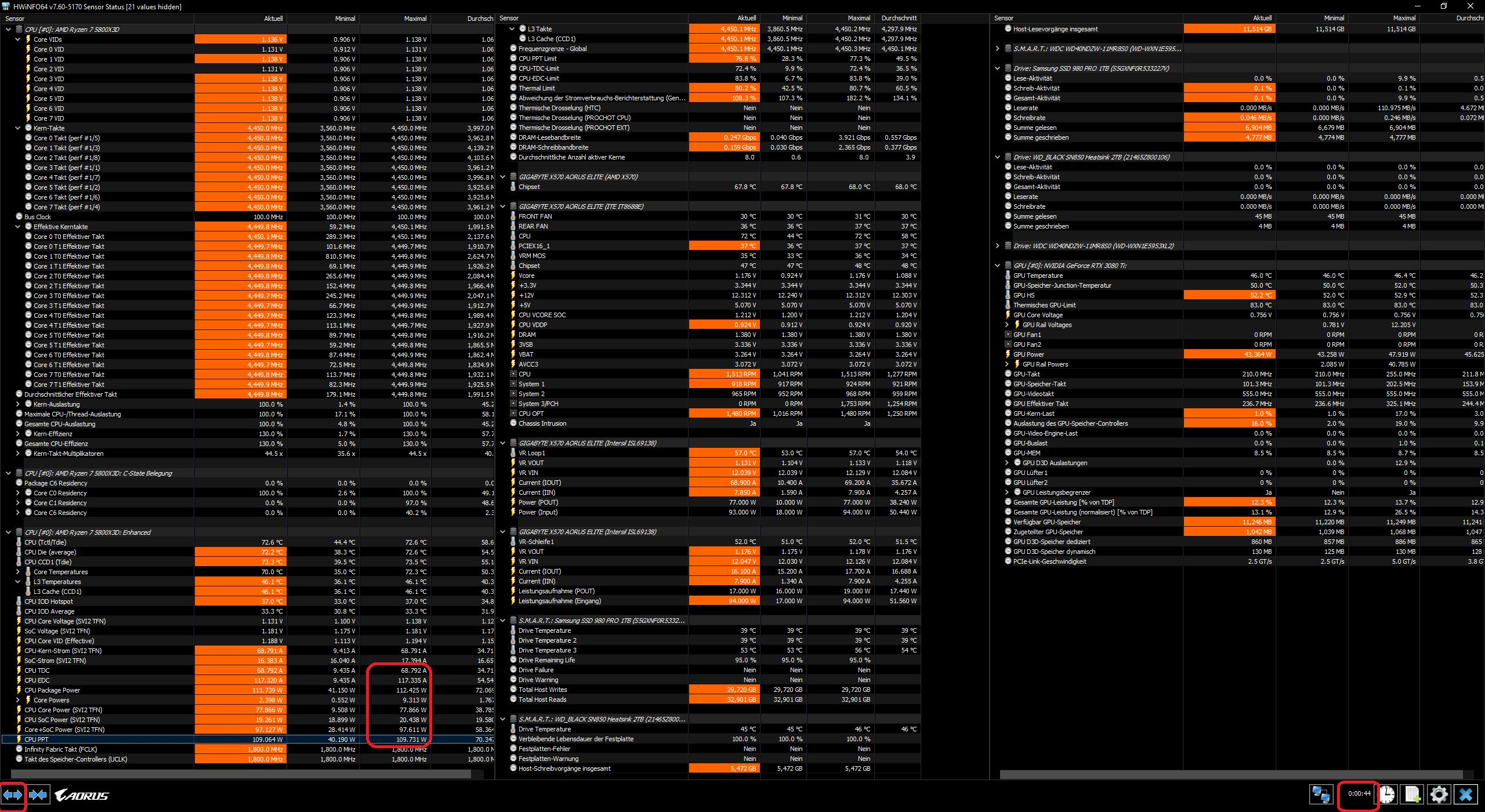Screen dimensions: 1485x812
Task: Start logging with the sheet-plus icon
Action: [1412, 794]
